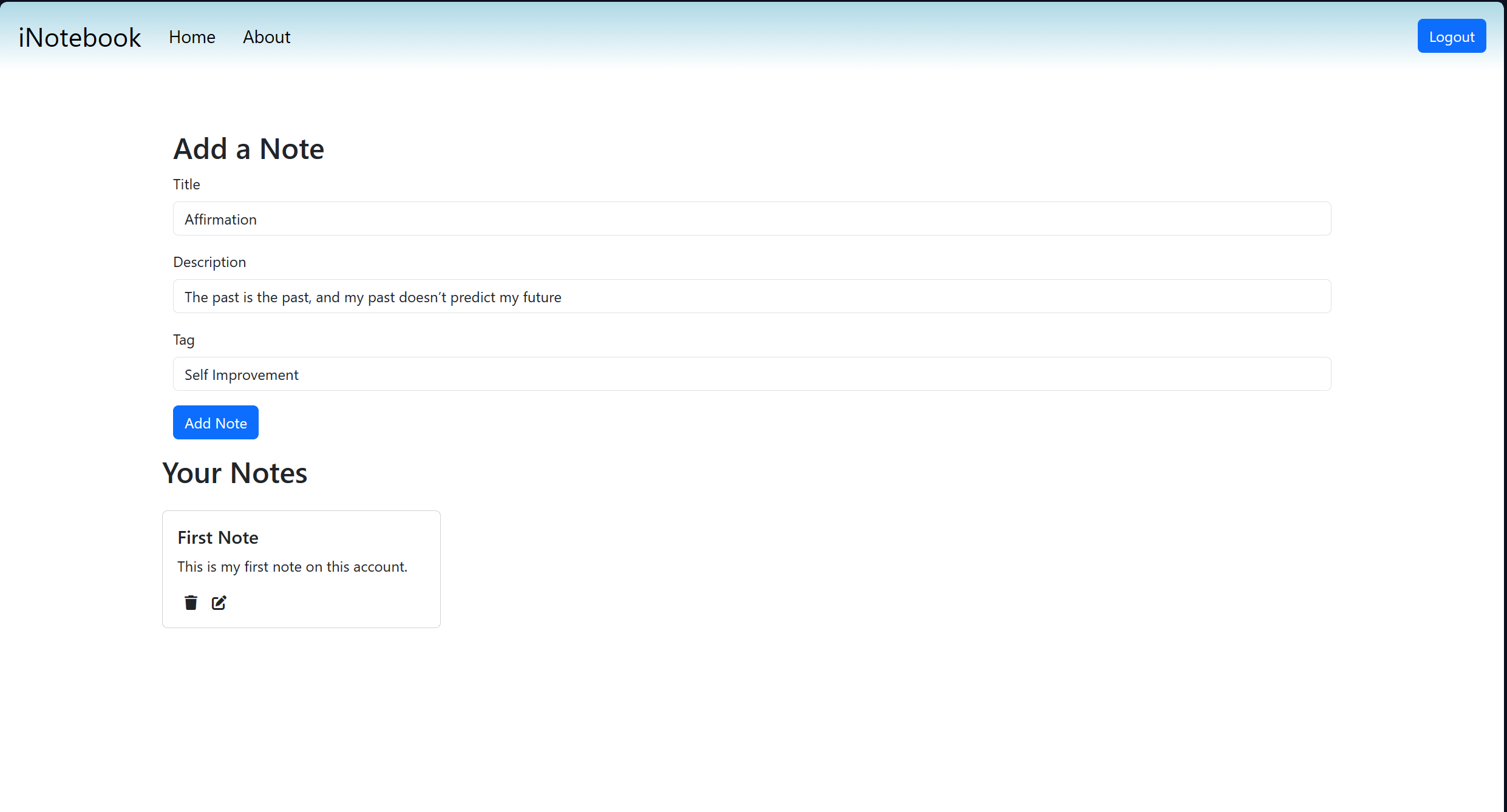Click inside the Description text field
Viewport: 1507px width, 812px height.
[752, 297]
